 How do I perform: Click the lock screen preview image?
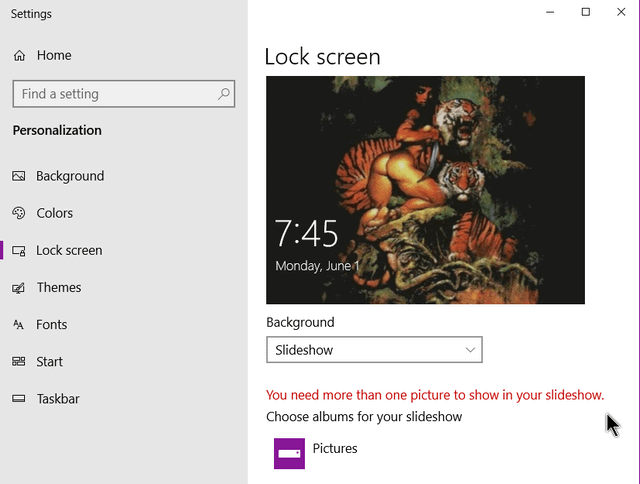[x=425, y=190]
